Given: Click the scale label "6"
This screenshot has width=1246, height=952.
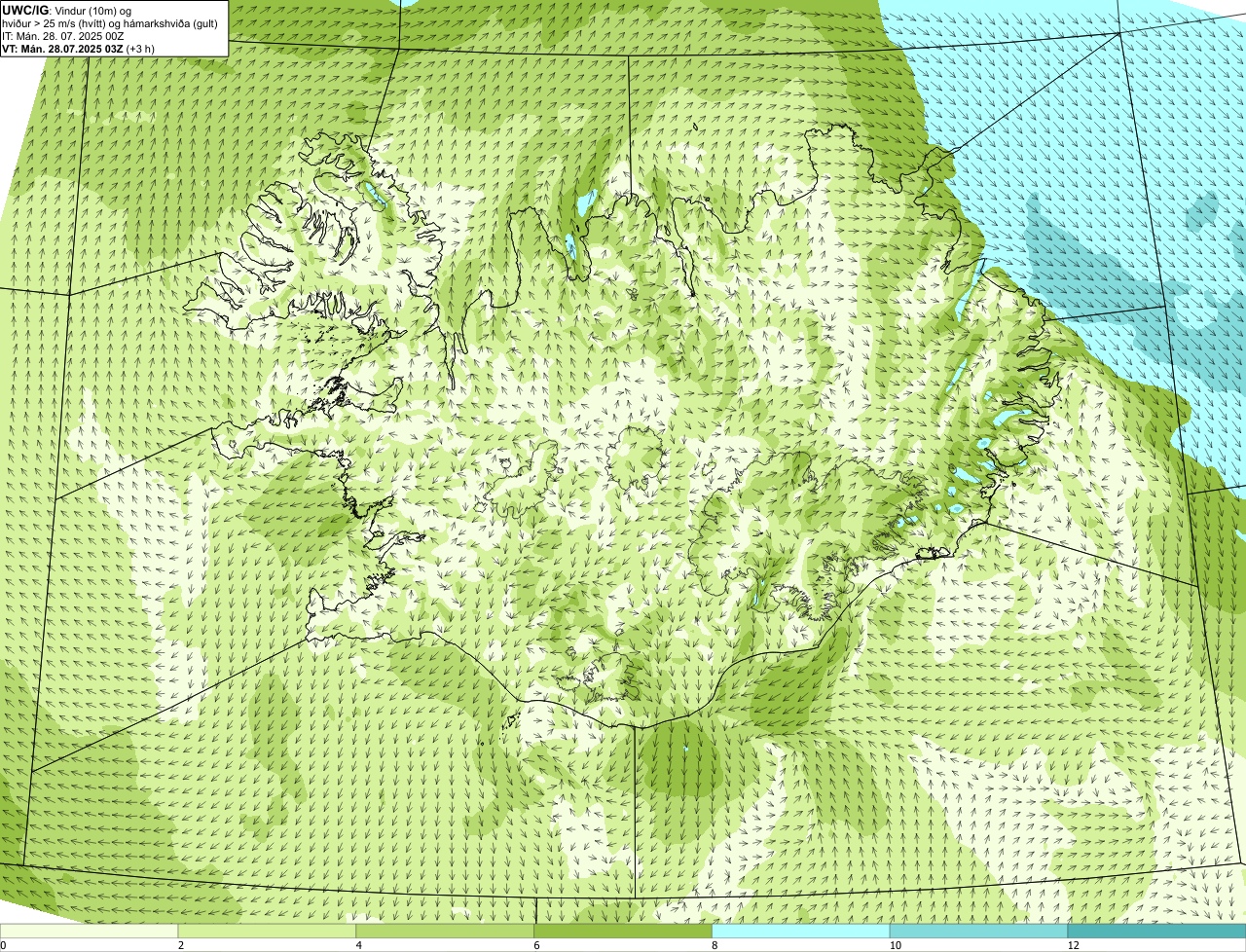Looking at the screenshot, I should click(537, 945).
